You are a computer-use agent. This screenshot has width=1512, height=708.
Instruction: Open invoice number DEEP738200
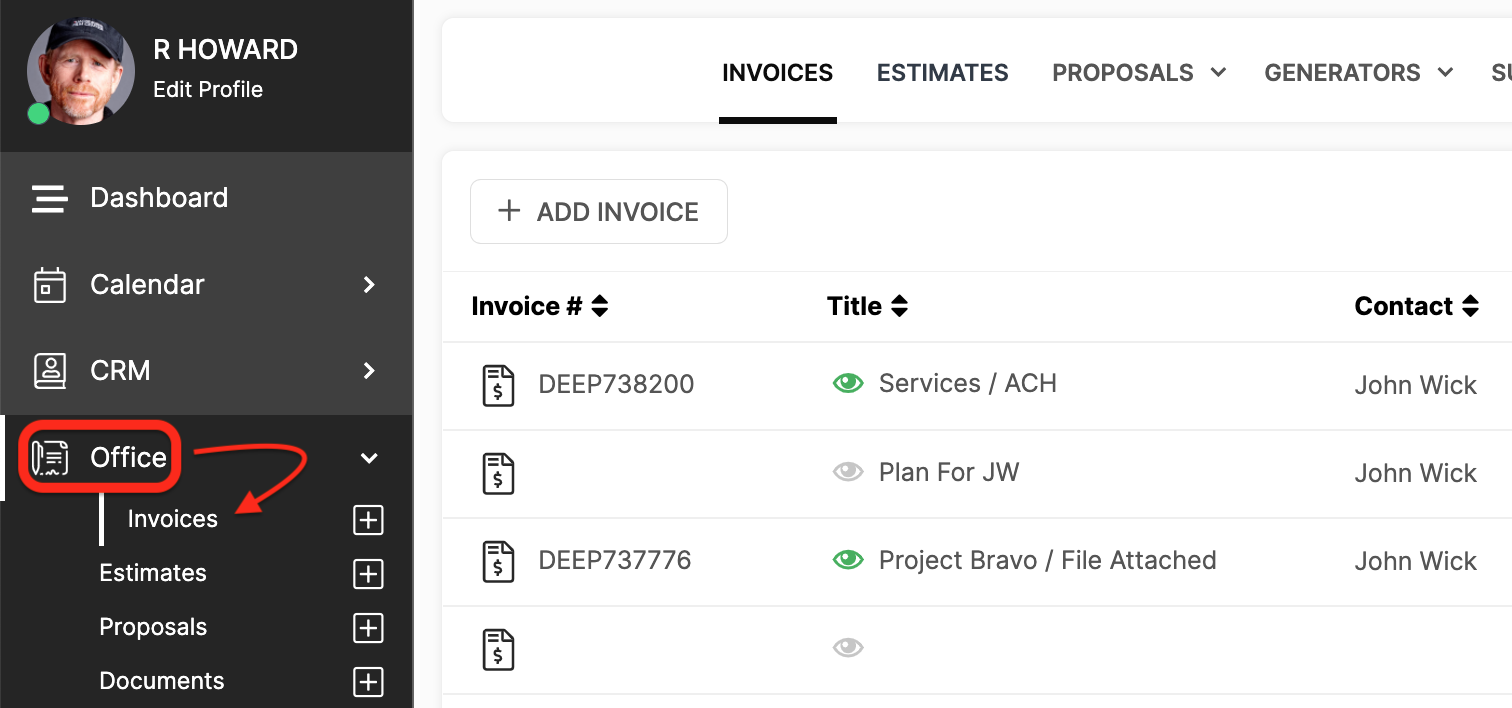616,384
